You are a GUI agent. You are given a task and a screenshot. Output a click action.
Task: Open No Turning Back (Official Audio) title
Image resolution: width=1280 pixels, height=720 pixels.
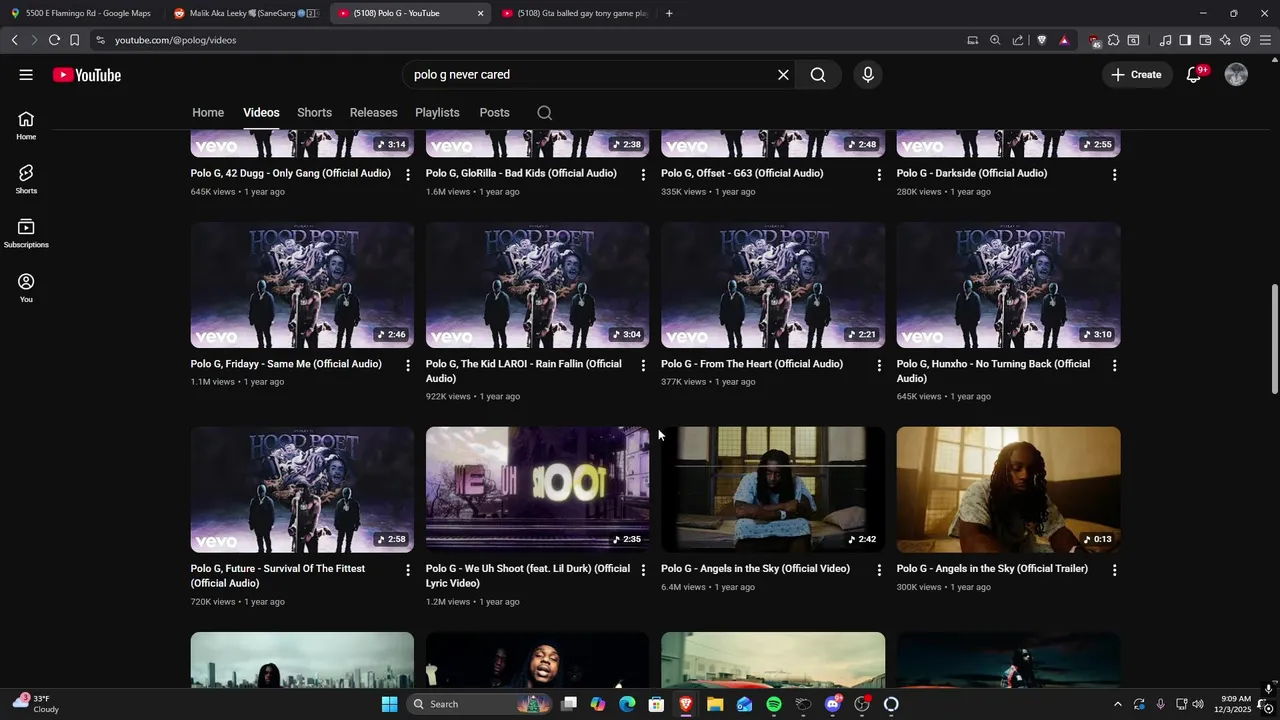[993, 371]
